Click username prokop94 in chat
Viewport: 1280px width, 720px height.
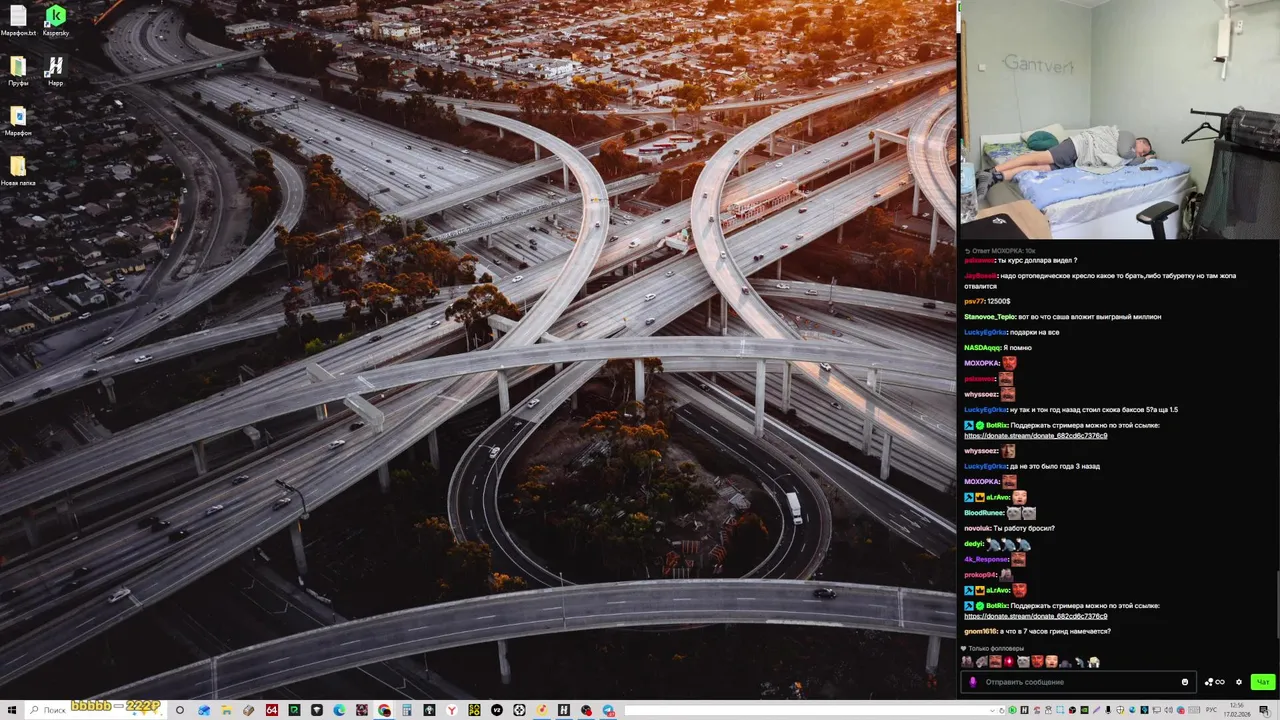(980, 575)
